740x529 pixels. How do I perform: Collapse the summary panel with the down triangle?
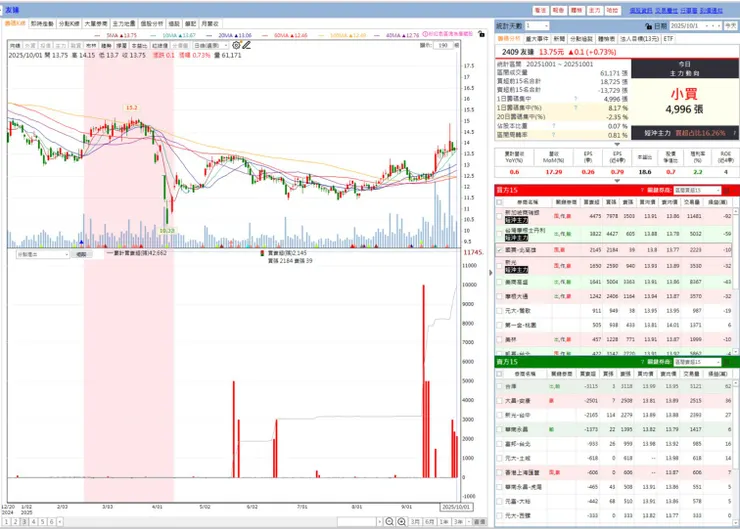tap(617, 144)
